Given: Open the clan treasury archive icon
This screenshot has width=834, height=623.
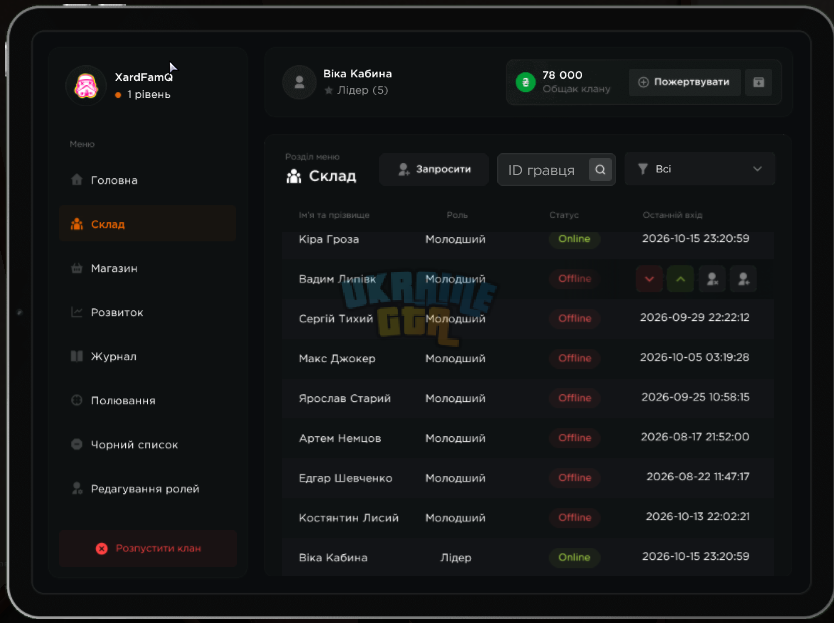Looking at the screenshot, I should pos(758,82).
